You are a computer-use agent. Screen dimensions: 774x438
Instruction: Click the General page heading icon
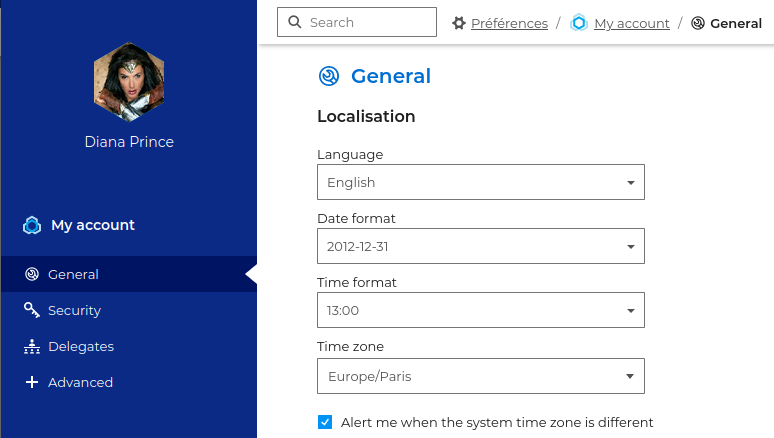click(329, 76)
